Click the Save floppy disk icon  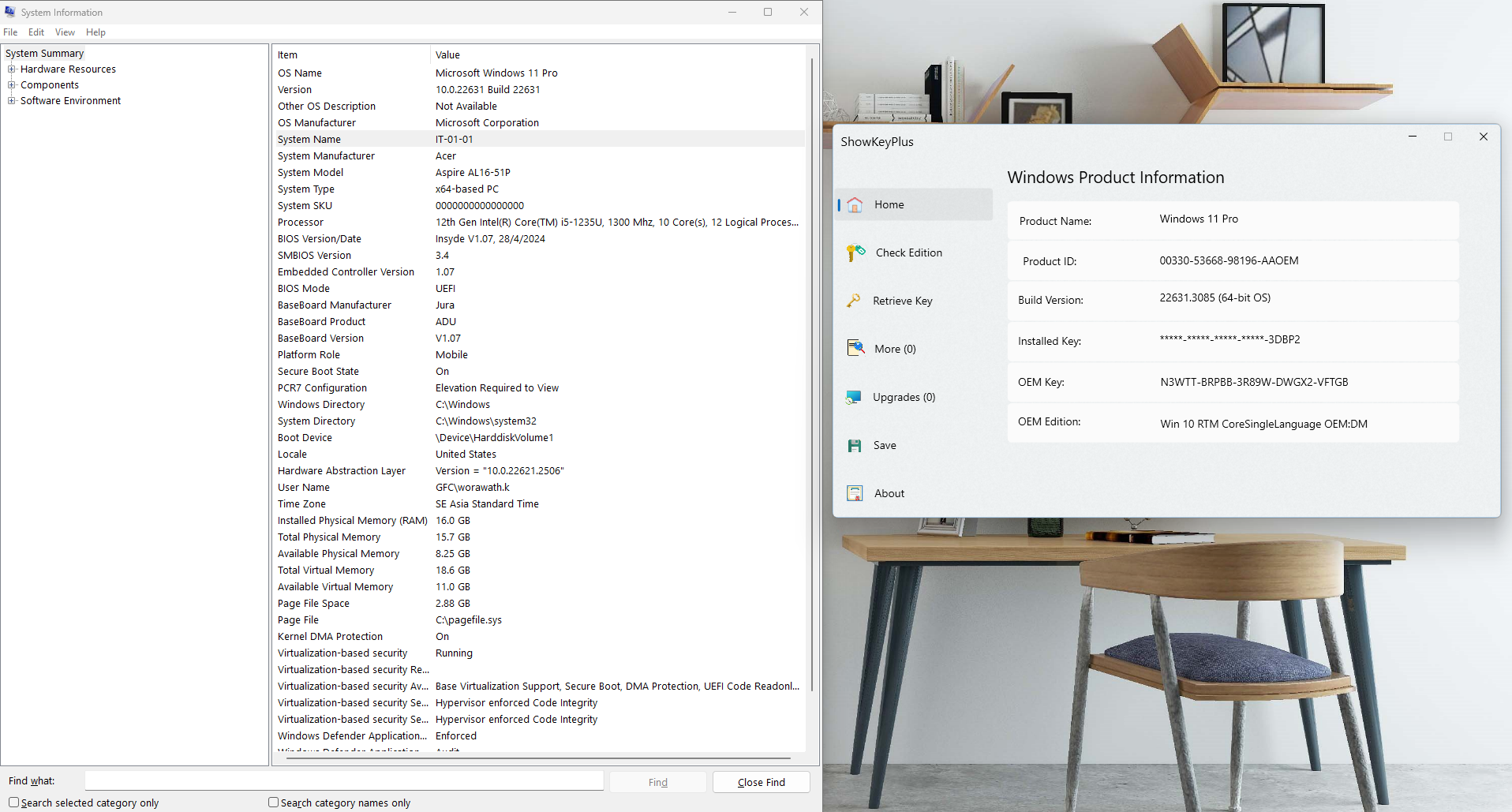(855, 446)
